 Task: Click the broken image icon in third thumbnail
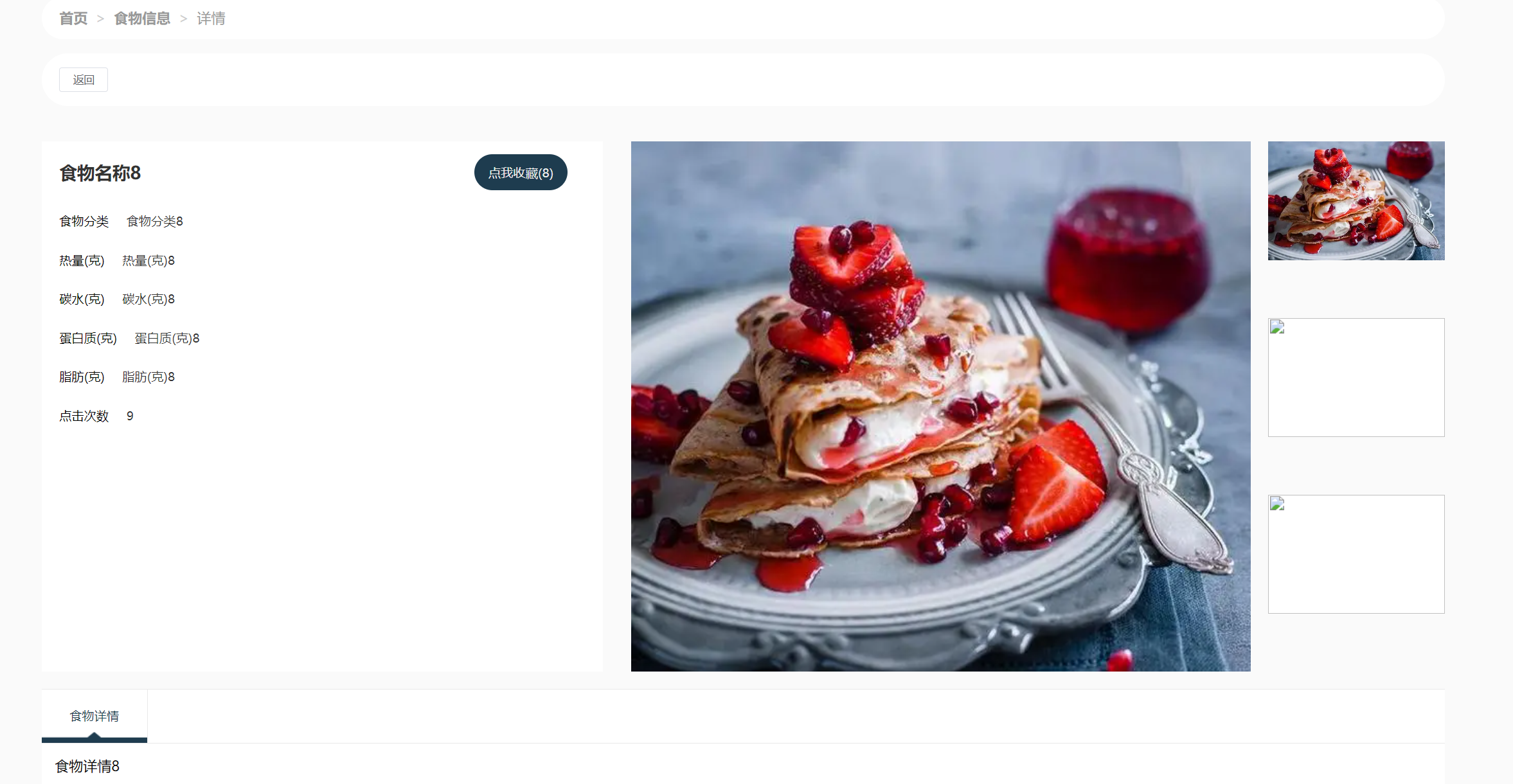coord(1278,504)
